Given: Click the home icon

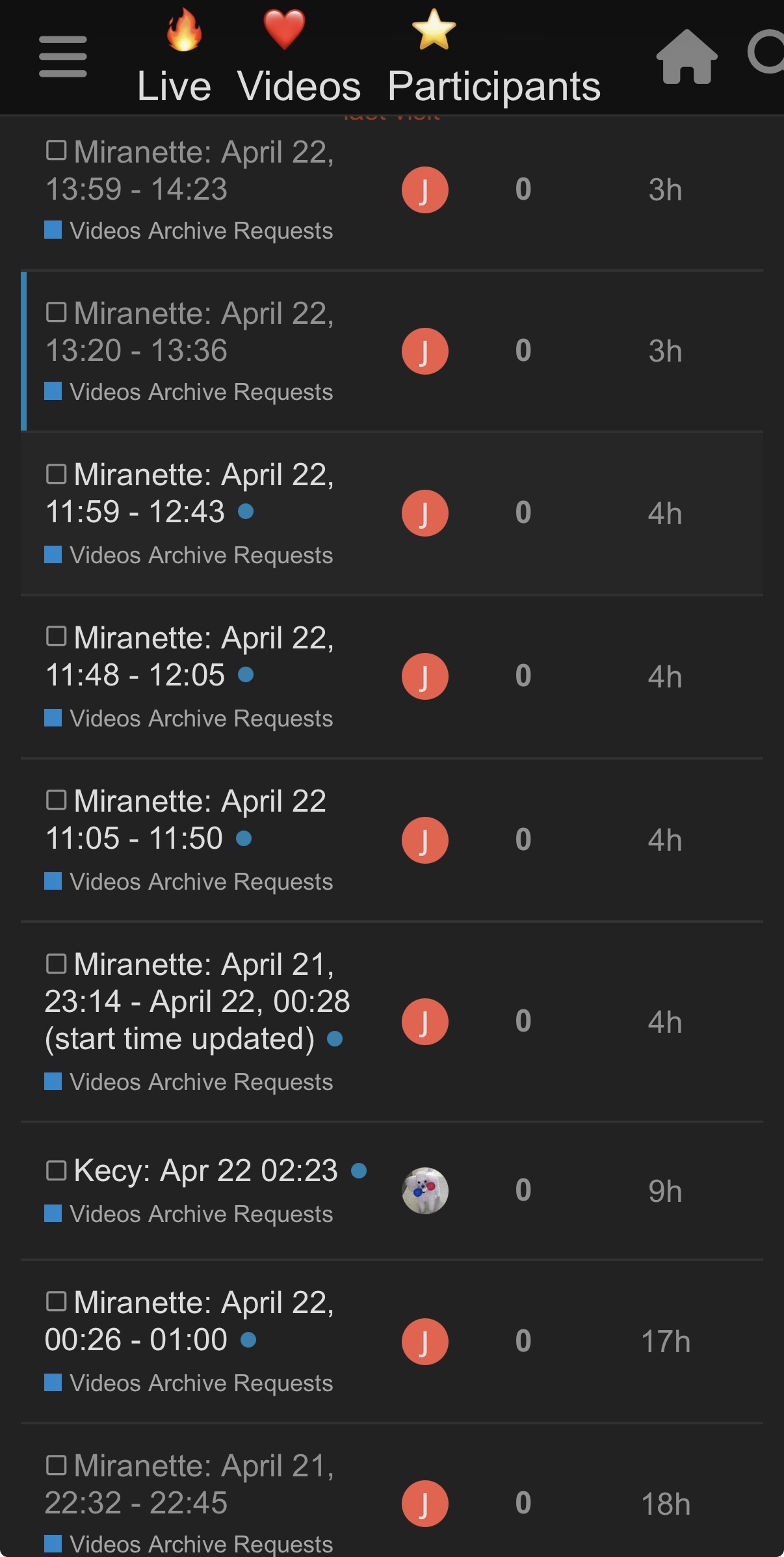Looking at the screenshot, I should click(x=686, y=57).
